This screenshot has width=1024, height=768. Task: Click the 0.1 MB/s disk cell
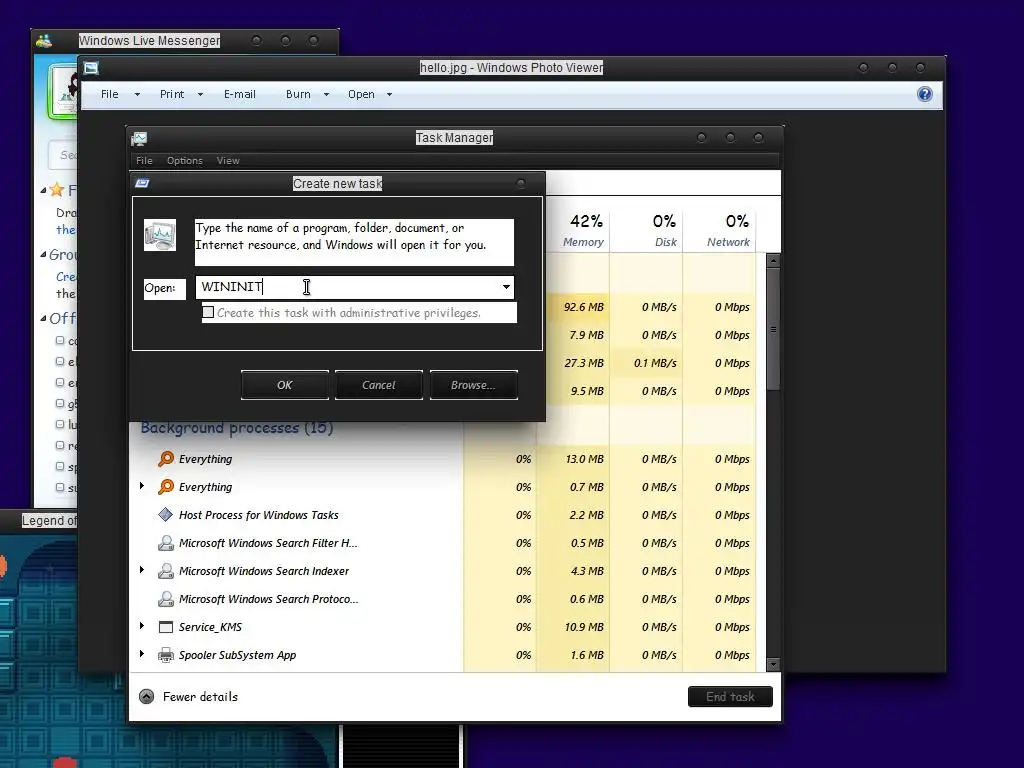(x=647, y=363)
